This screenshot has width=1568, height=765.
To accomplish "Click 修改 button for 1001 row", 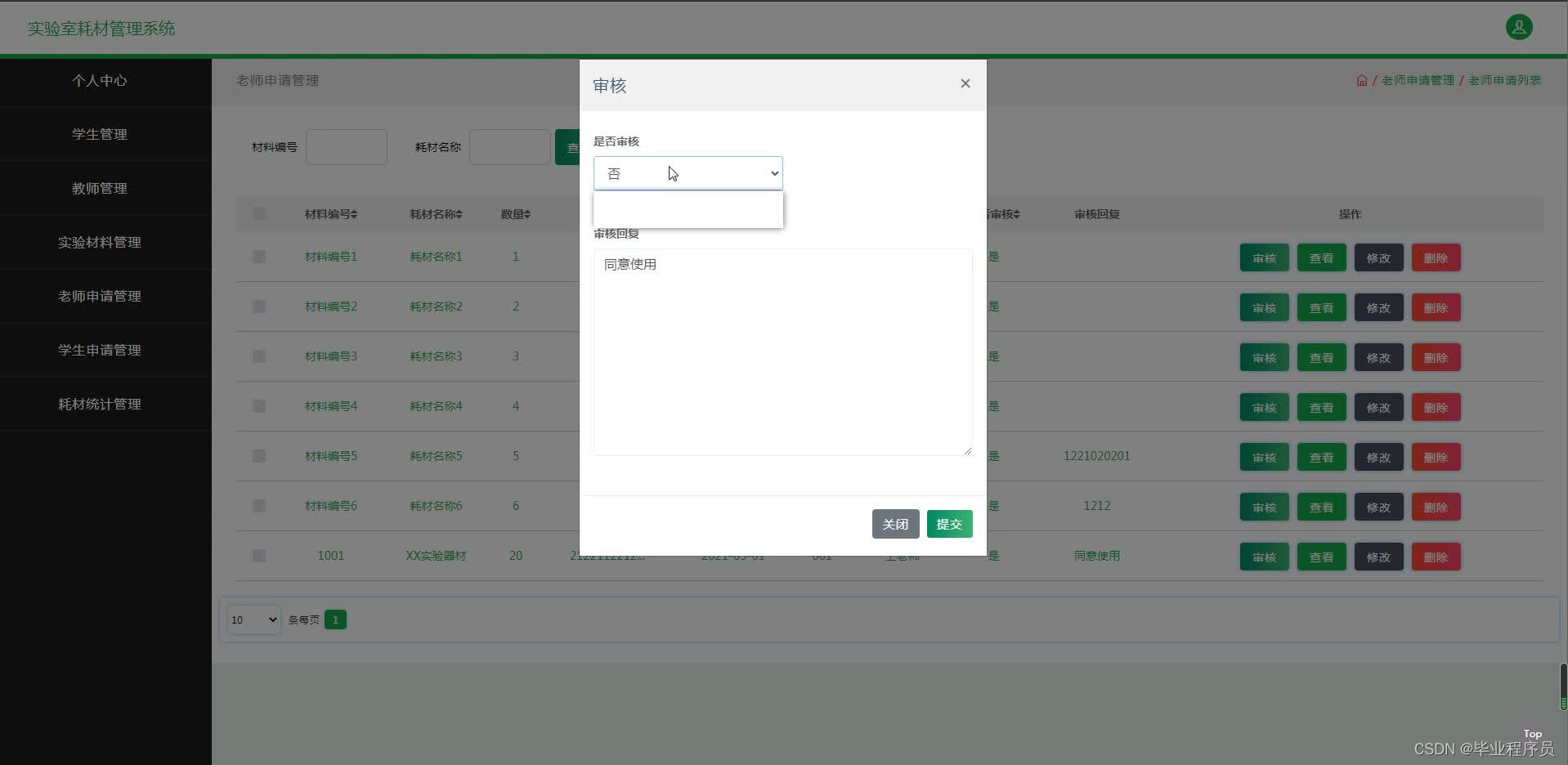I will [x=1378, y=557].
